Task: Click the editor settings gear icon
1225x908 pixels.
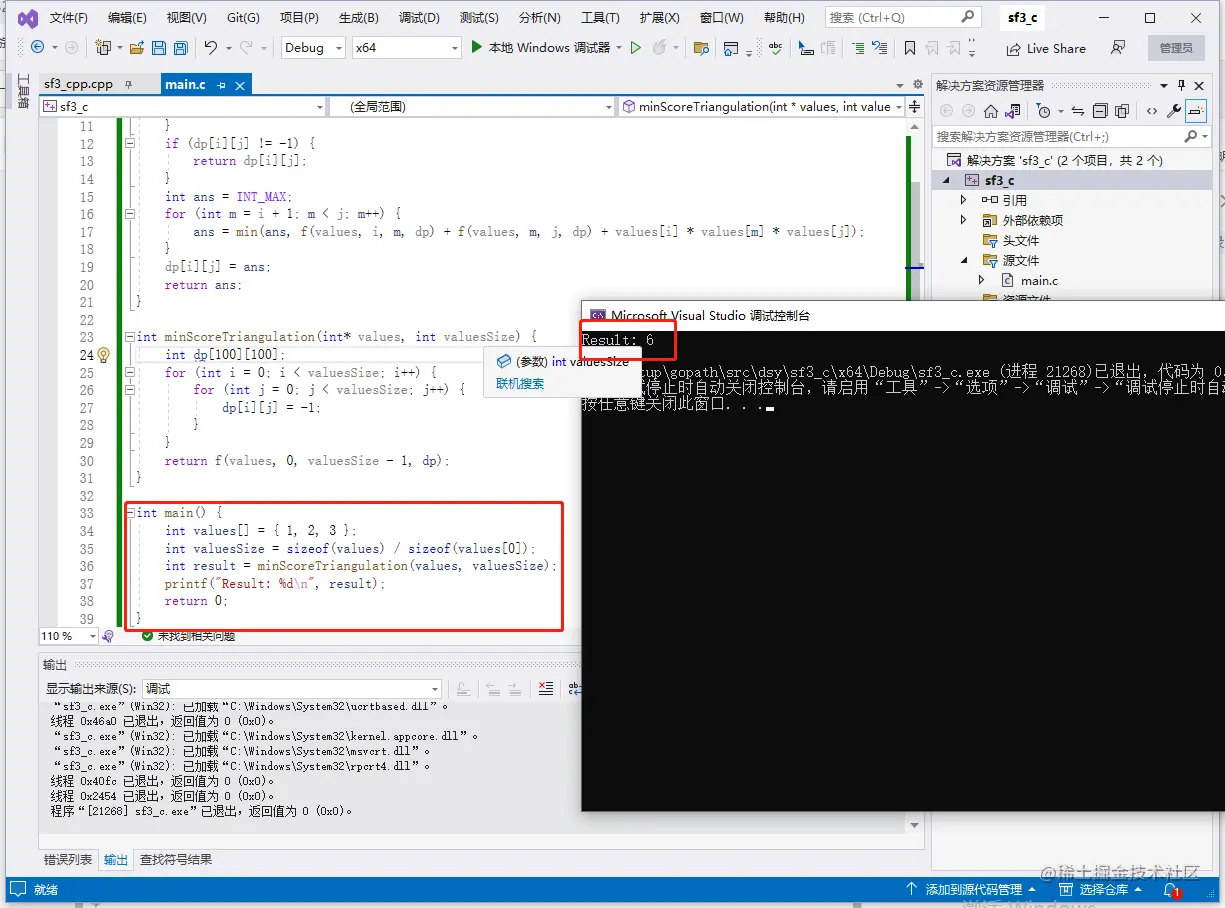Action: (x=917, y=85)
